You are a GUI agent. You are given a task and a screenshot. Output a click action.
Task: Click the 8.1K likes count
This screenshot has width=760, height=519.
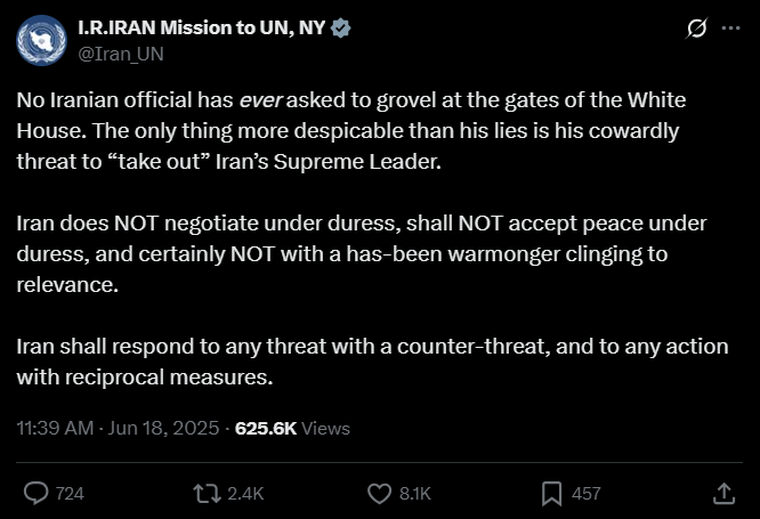click(x=415, y=493)
